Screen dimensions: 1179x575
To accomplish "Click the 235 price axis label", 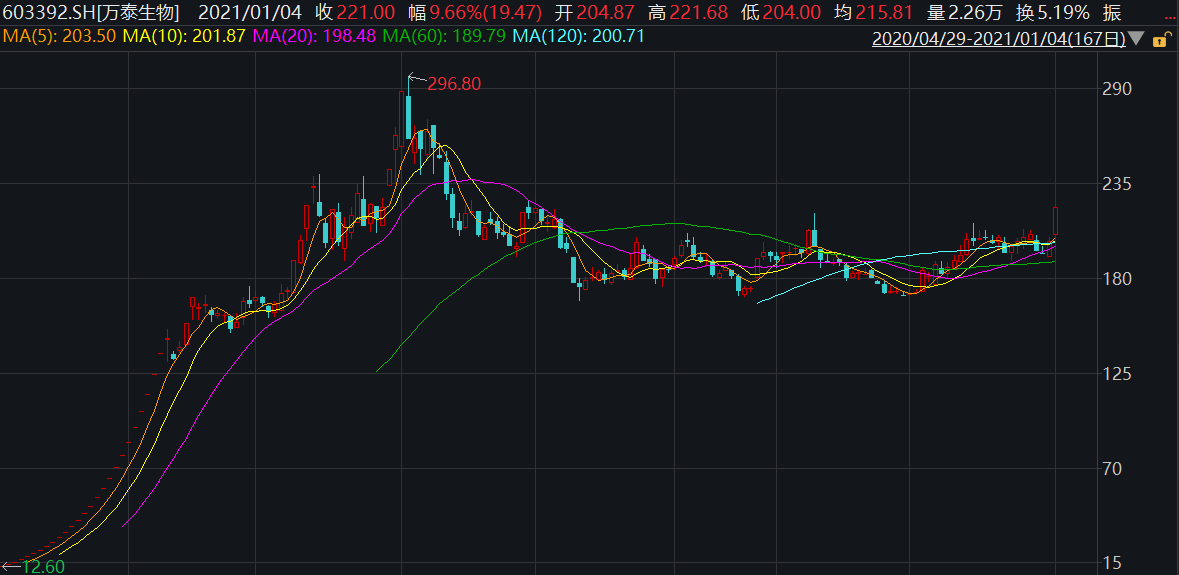I will (1115, 184).
